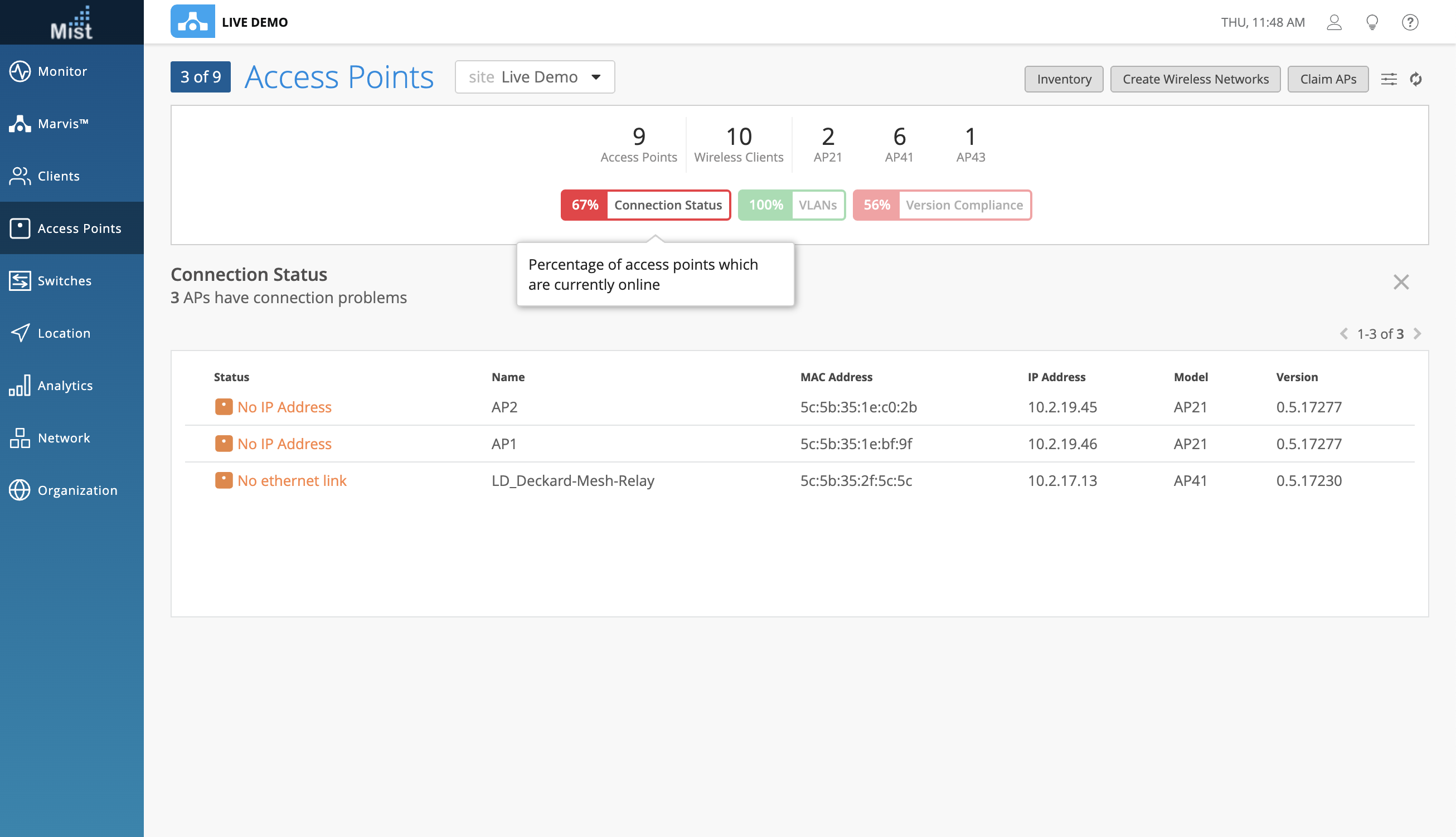The image size is (1456, 837).
Task: Close the Connection Status panel
Action: [x=1401, y=283]
